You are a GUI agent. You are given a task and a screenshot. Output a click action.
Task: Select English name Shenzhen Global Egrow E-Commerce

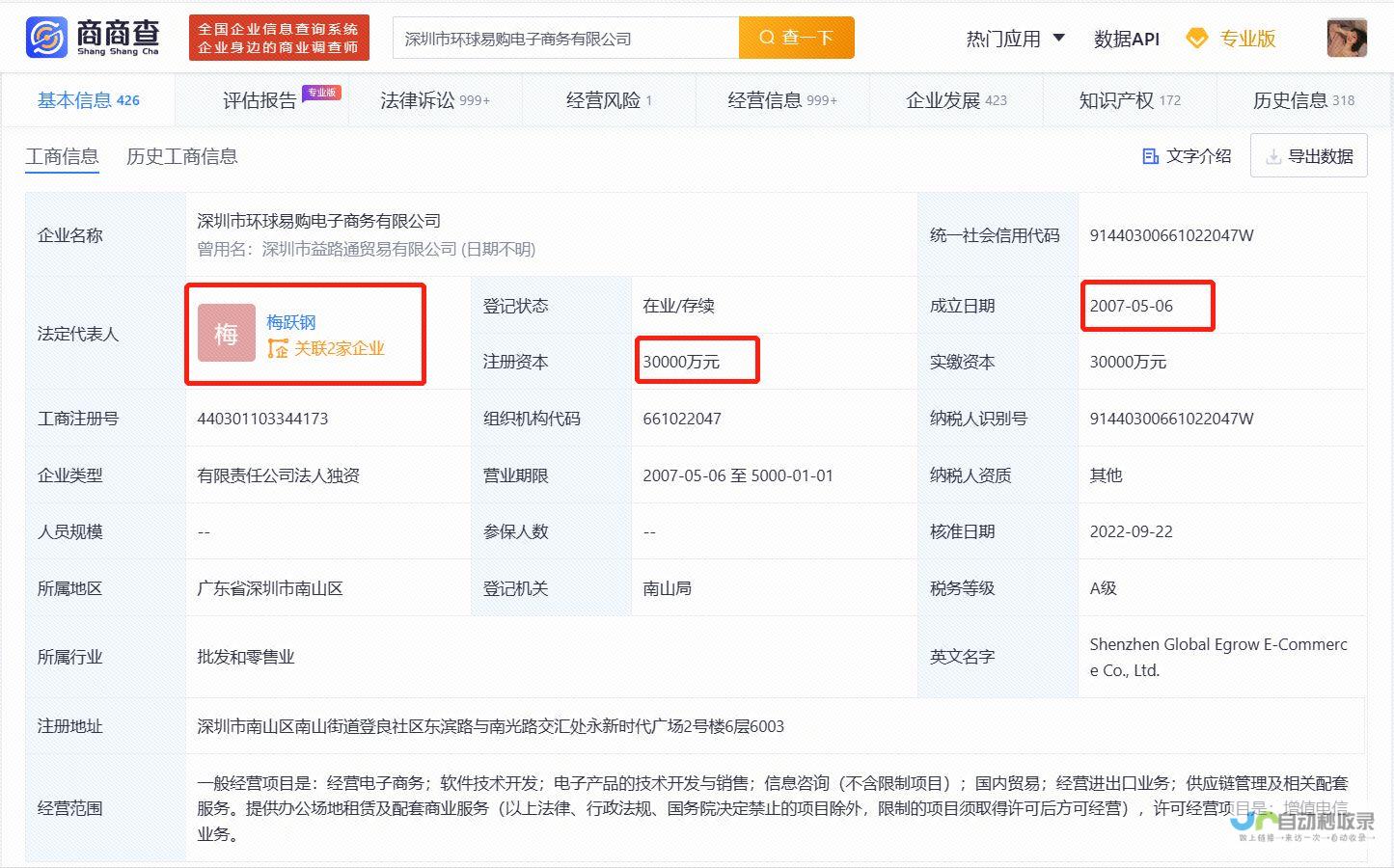[1218, 657]
